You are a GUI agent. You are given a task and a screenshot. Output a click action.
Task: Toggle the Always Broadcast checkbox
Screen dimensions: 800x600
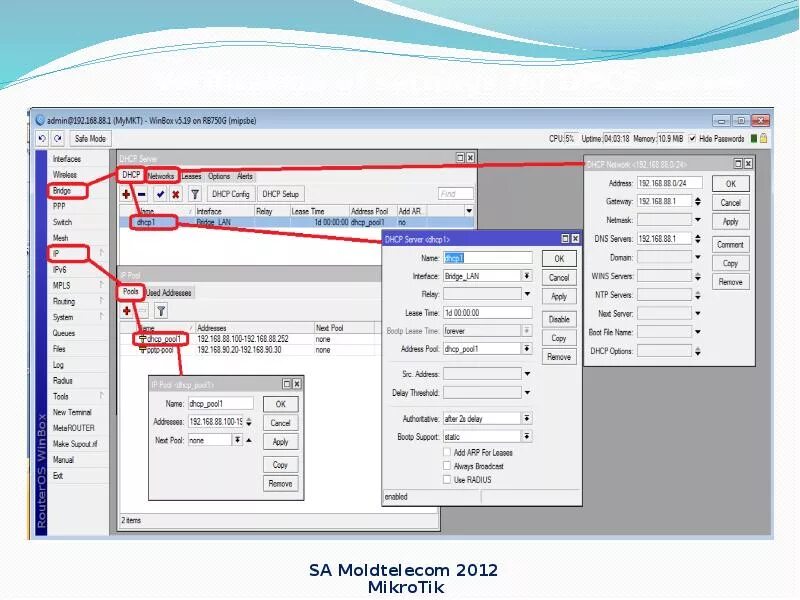(447, 466)
